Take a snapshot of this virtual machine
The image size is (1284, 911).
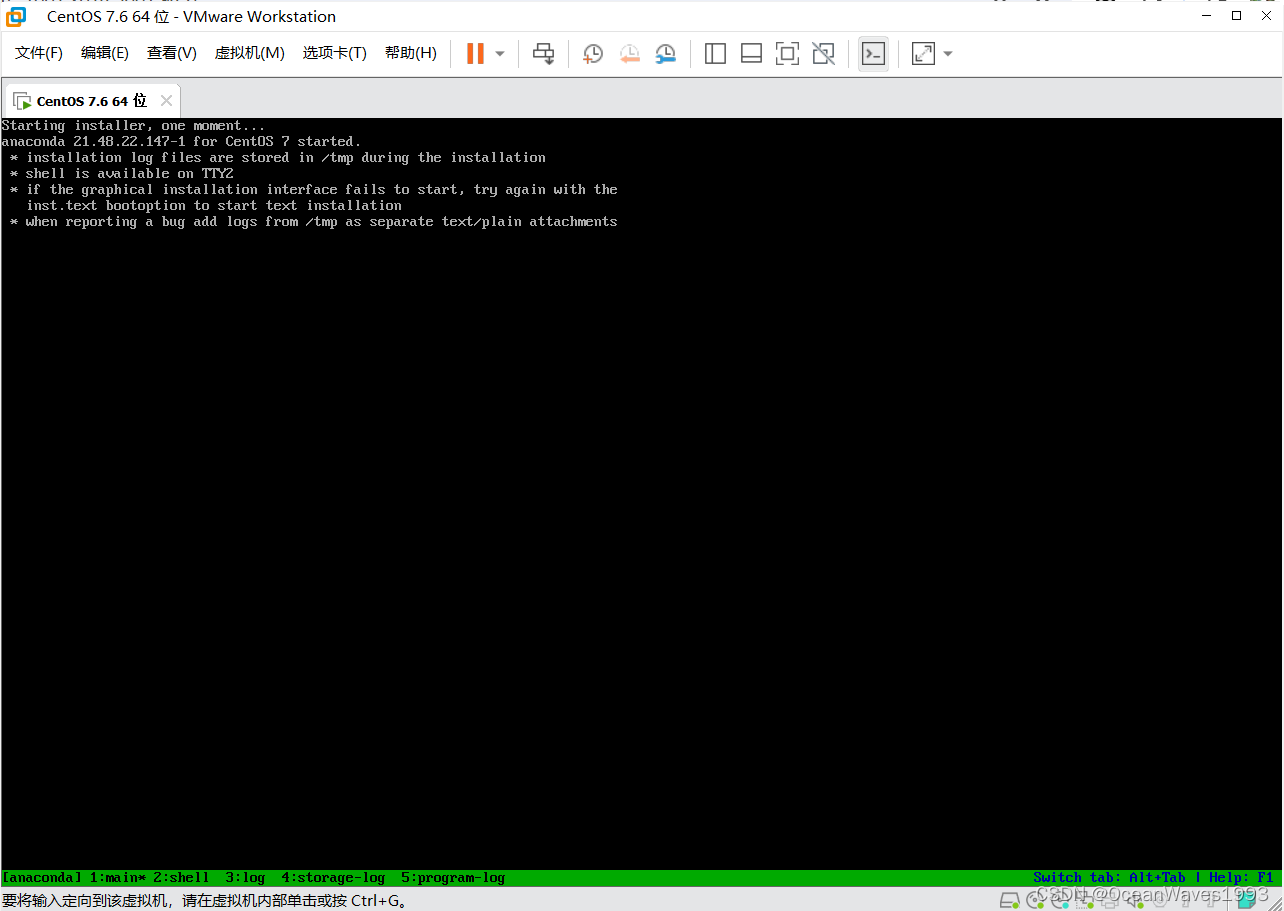[x=593, y=53]
